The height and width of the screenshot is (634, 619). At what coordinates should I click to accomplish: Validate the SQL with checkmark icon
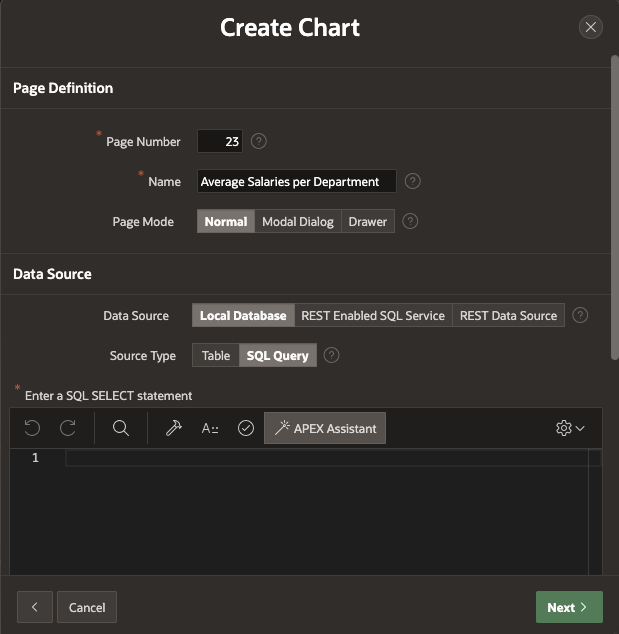pos(246,428)
